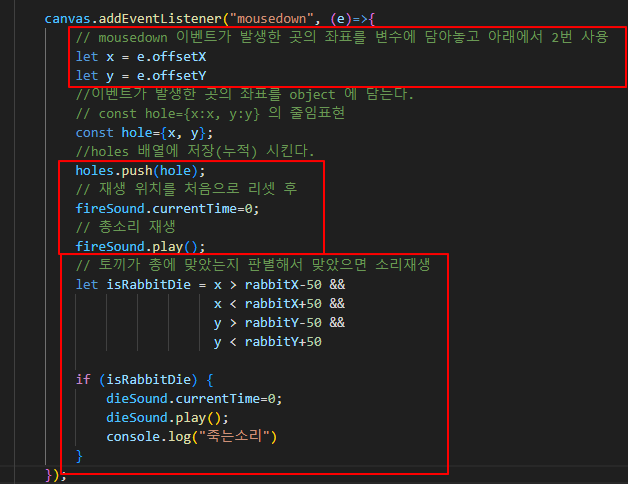Image resolution: width=628 pixels, height=484 pixels.
Task: Click the comment '// 총소리 재생'
Action: click(x=125, y=227)
